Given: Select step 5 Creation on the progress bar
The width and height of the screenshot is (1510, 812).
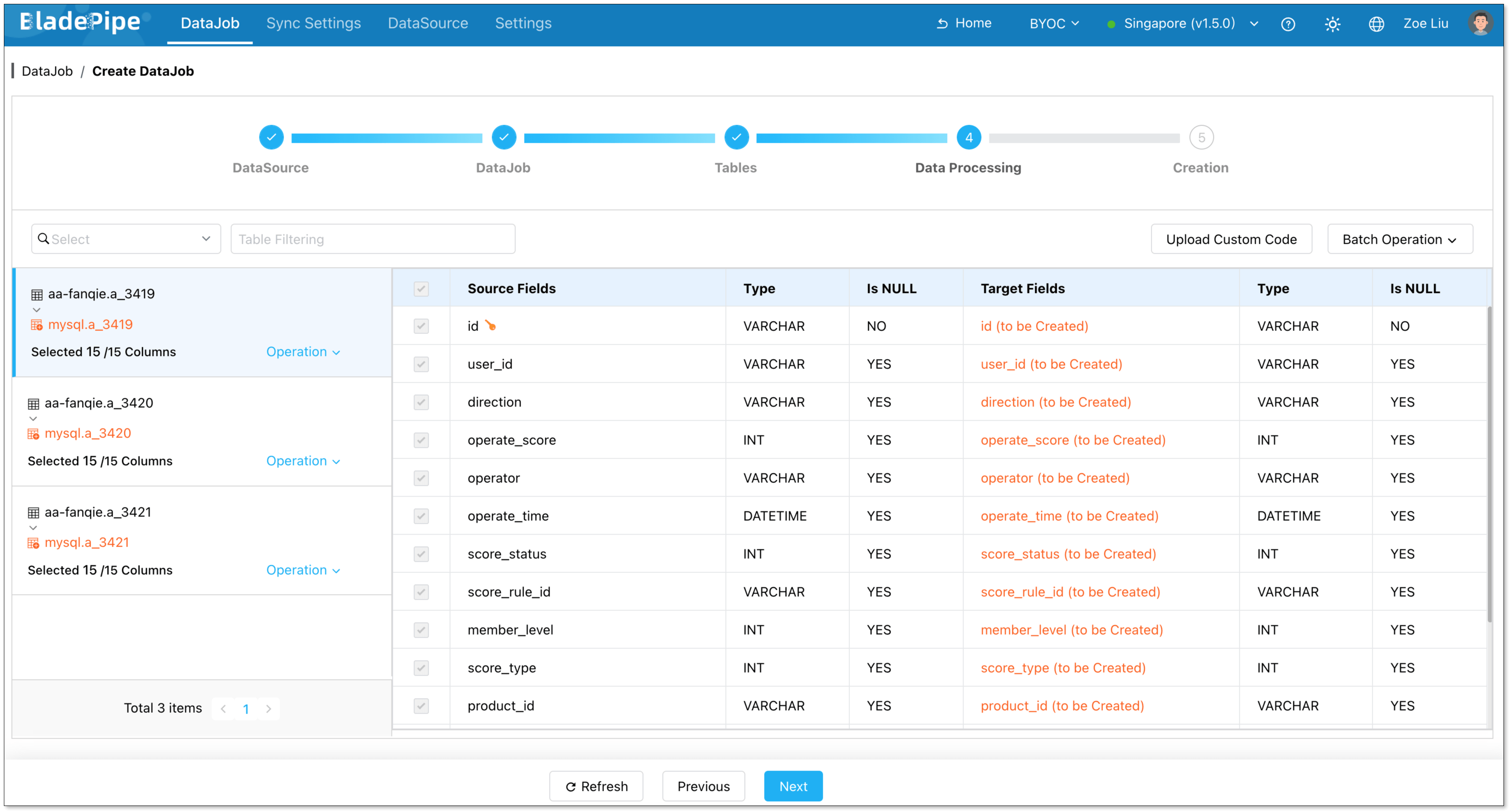Looking at the screenshot, I should point(1202,137).
